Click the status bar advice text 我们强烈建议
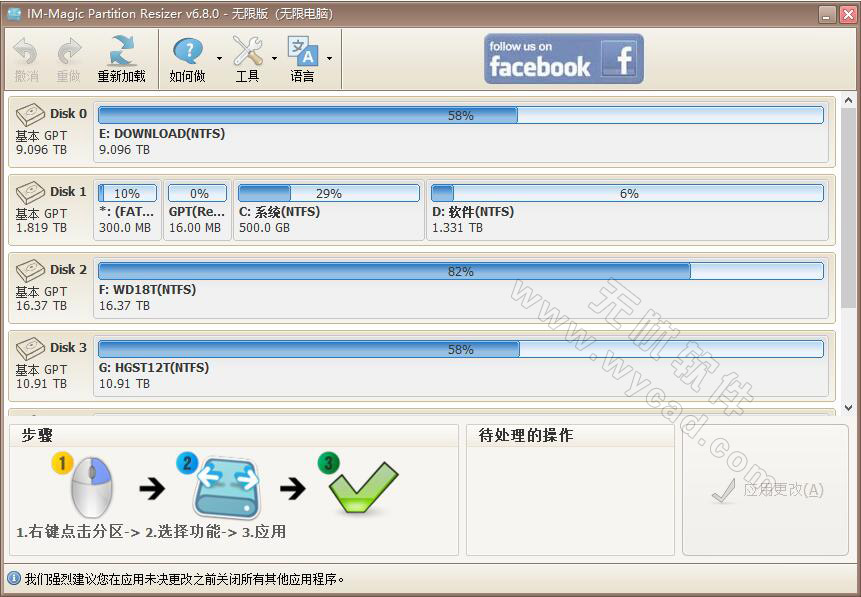Image resolution: width=861 pixels, height=597 pixels. pos(184,579)
